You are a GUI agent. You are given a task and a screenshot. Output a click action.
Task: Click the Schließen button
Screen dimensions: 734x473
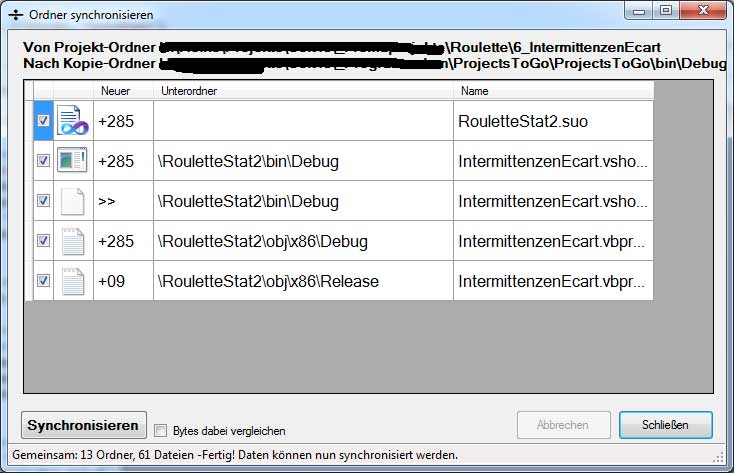click(x=665, y=425)
